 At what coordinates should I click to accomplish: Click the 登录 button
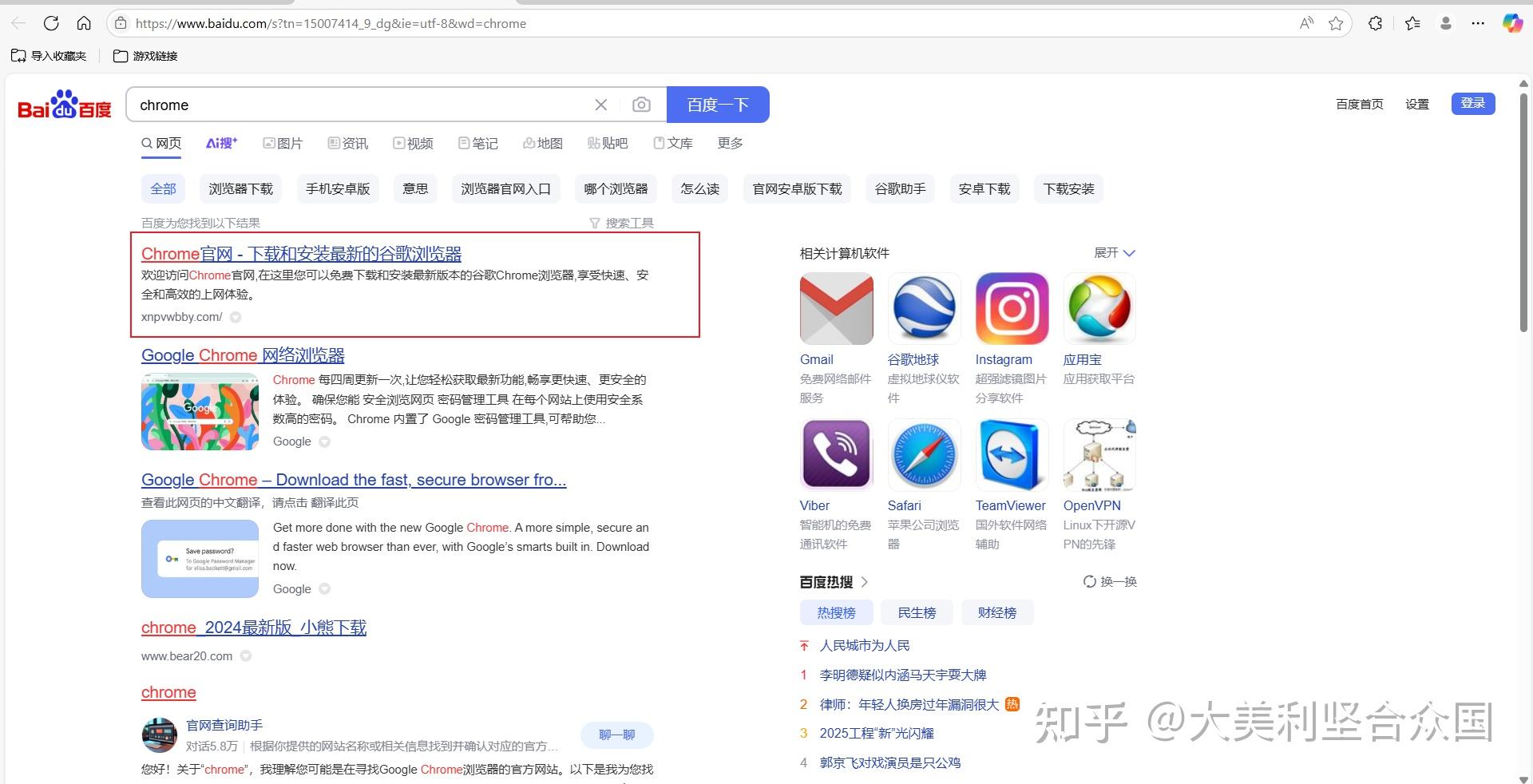[1473, 103]
